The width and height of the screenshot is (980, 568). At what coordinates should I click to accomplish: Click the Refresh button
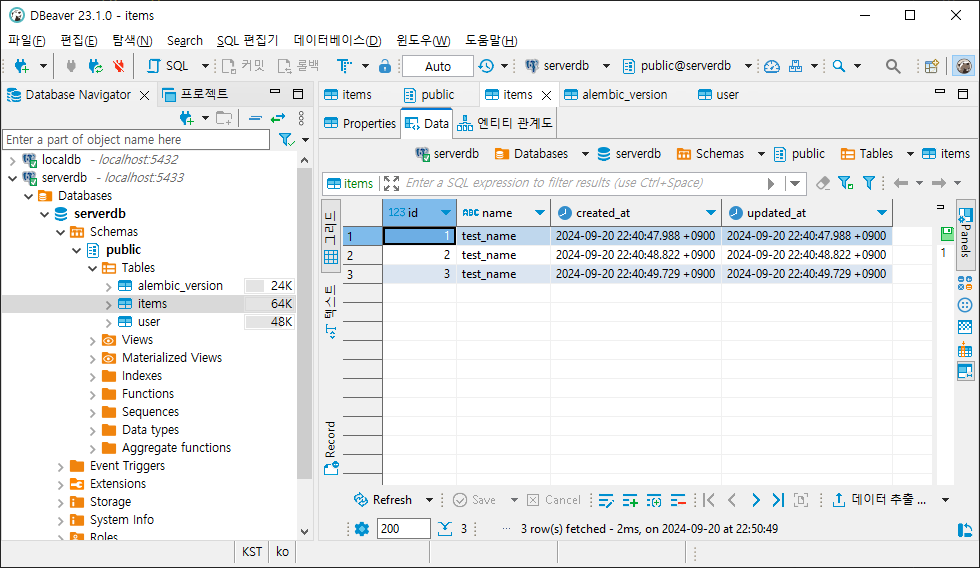[x=382, y=500]
